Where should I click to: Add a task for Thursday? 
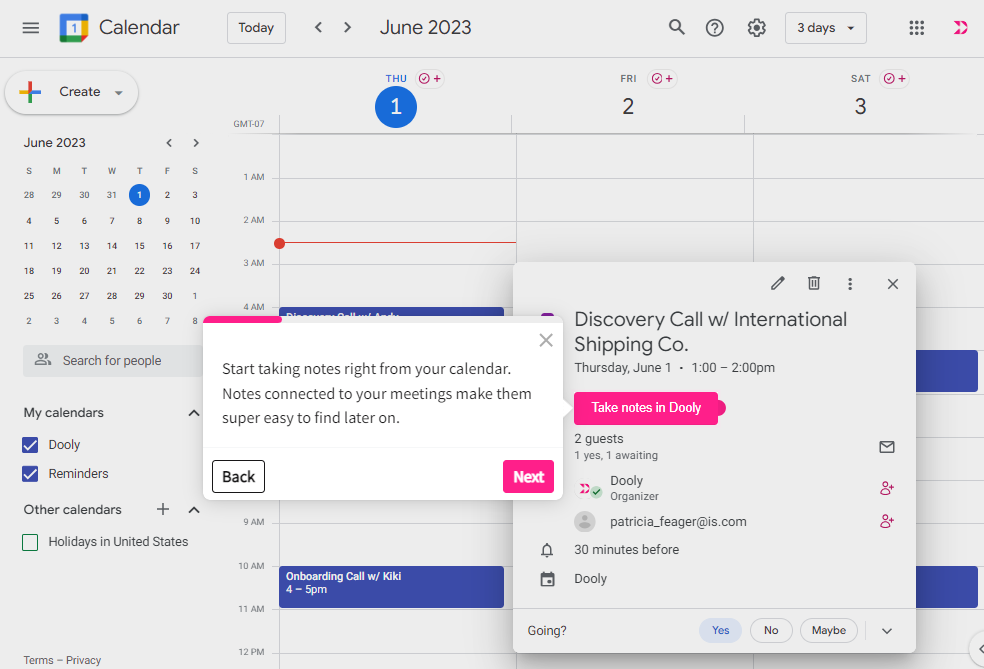(430, 78)
